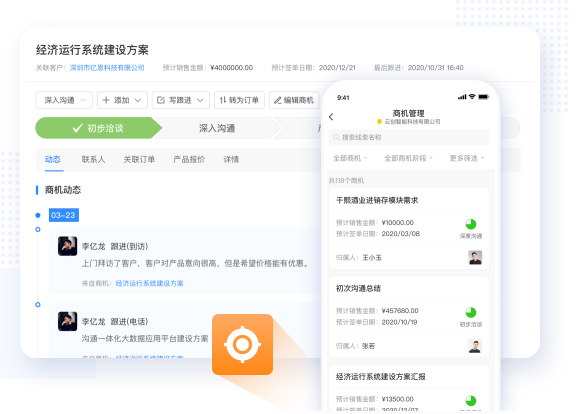Select the 深入沟通 stage step
576x414 pixels.
217,128
